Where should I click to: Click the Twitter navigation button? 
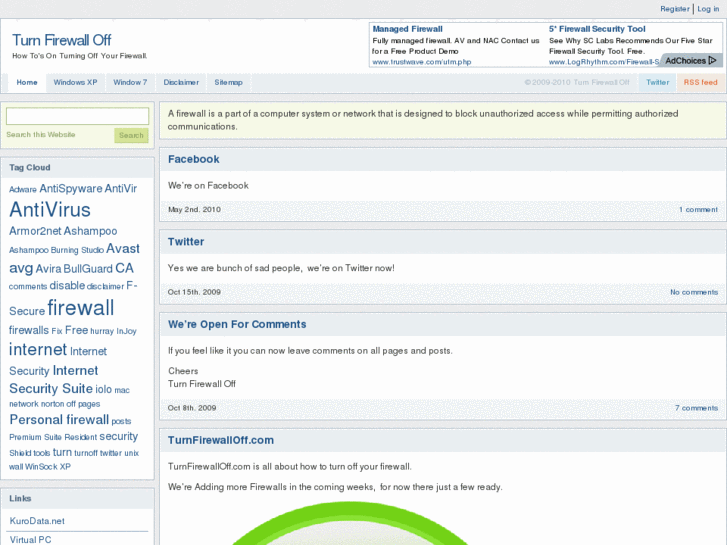[657, 82]
